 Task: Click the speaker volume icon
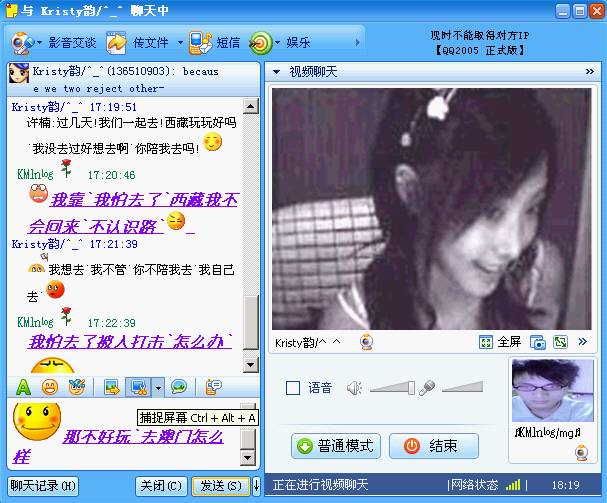pos(354,388)
